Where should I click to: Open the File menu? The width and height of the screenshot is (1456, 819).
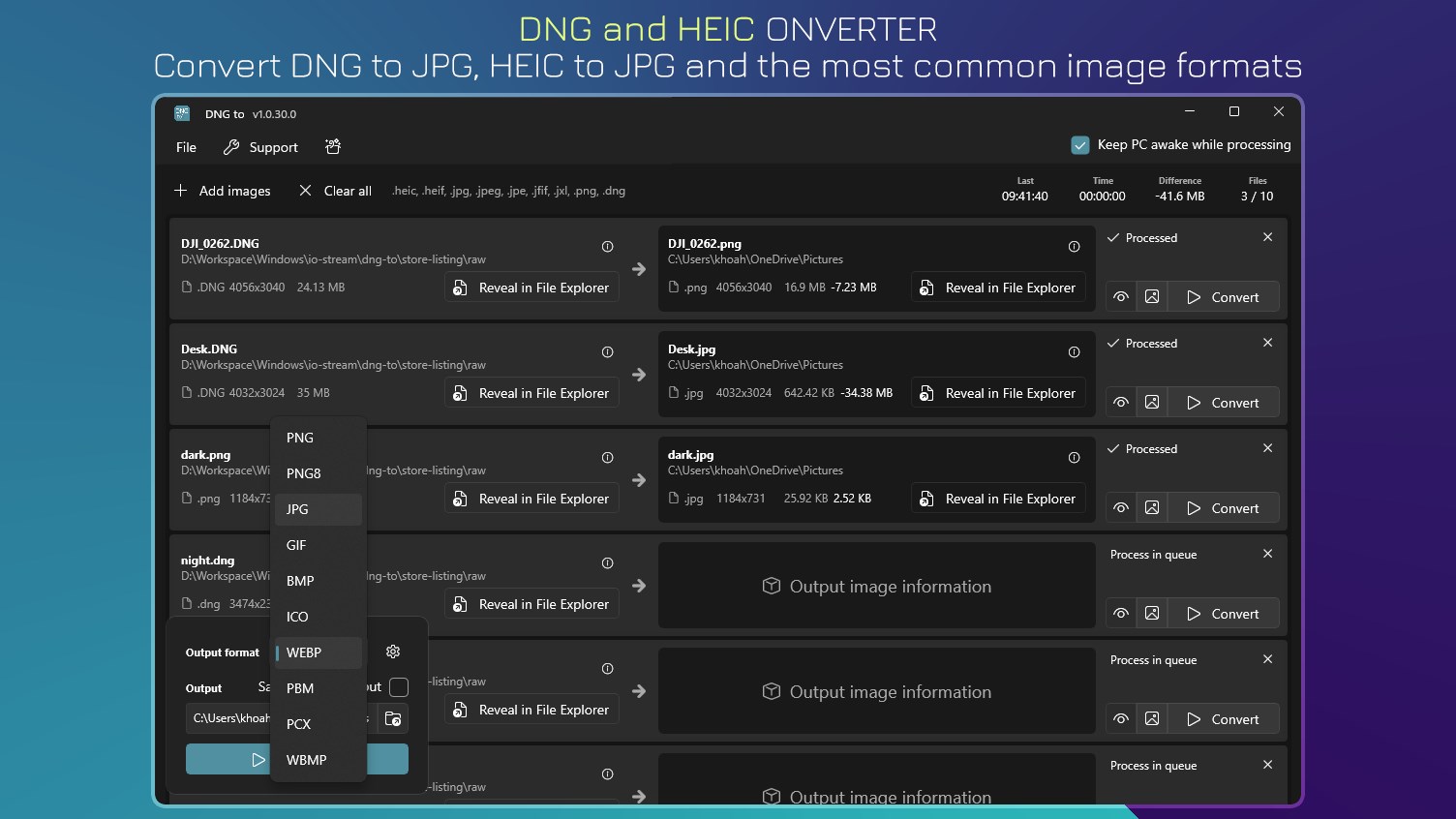click(185, 147)
